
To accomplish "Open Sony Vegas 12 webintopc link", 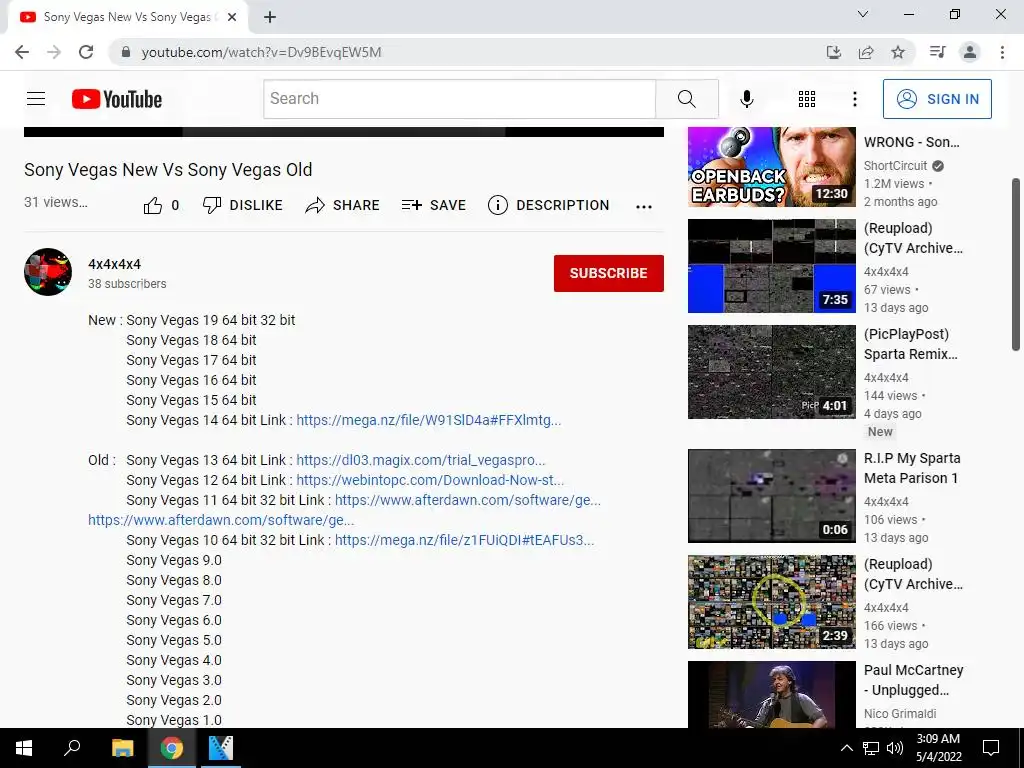I will (x=430, y=480).
